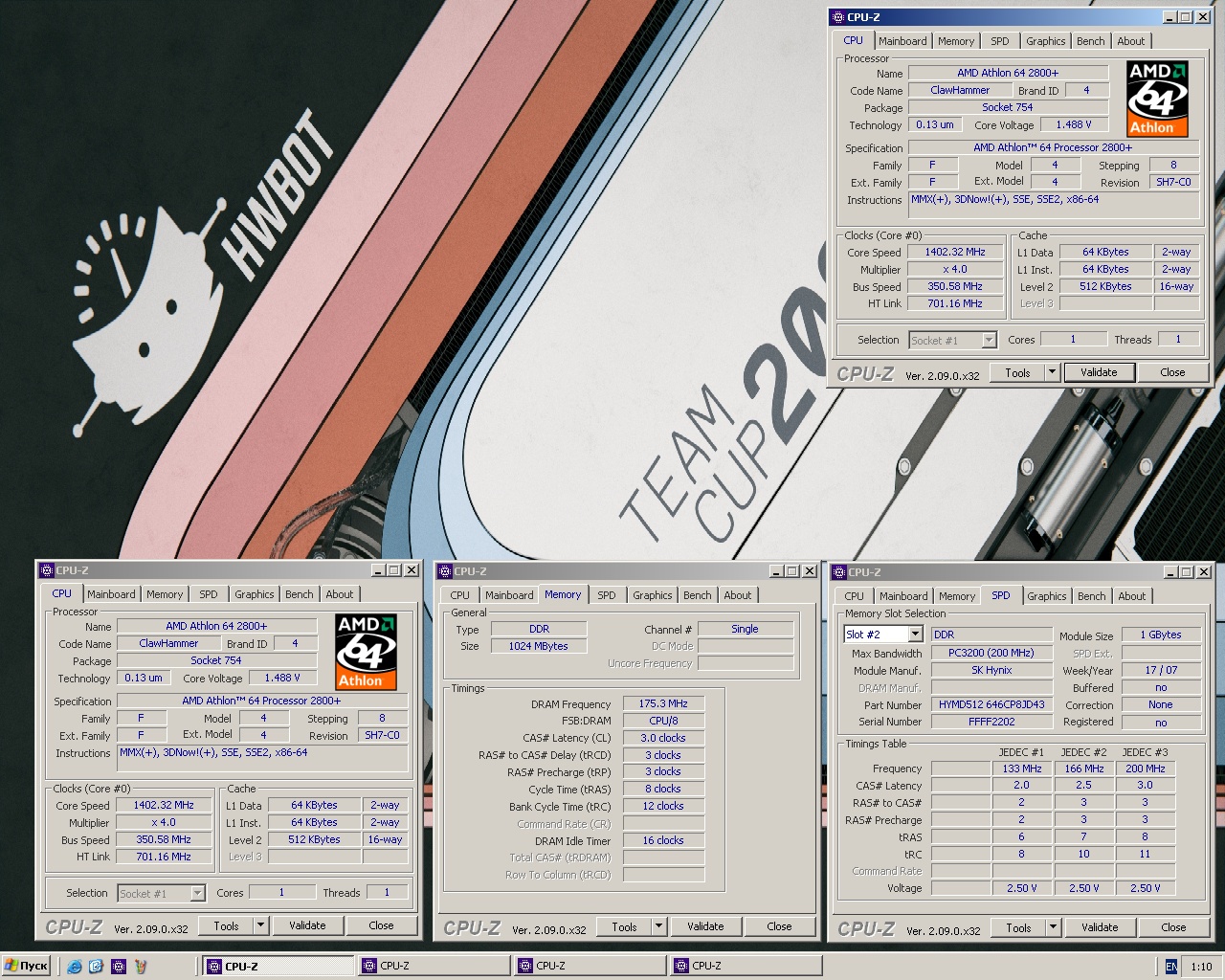The height and width of the screenshot is (980, 1225).
Task: Click the title bar icon of the CPU-Z SPD window
Action: (x=839, y=572)
